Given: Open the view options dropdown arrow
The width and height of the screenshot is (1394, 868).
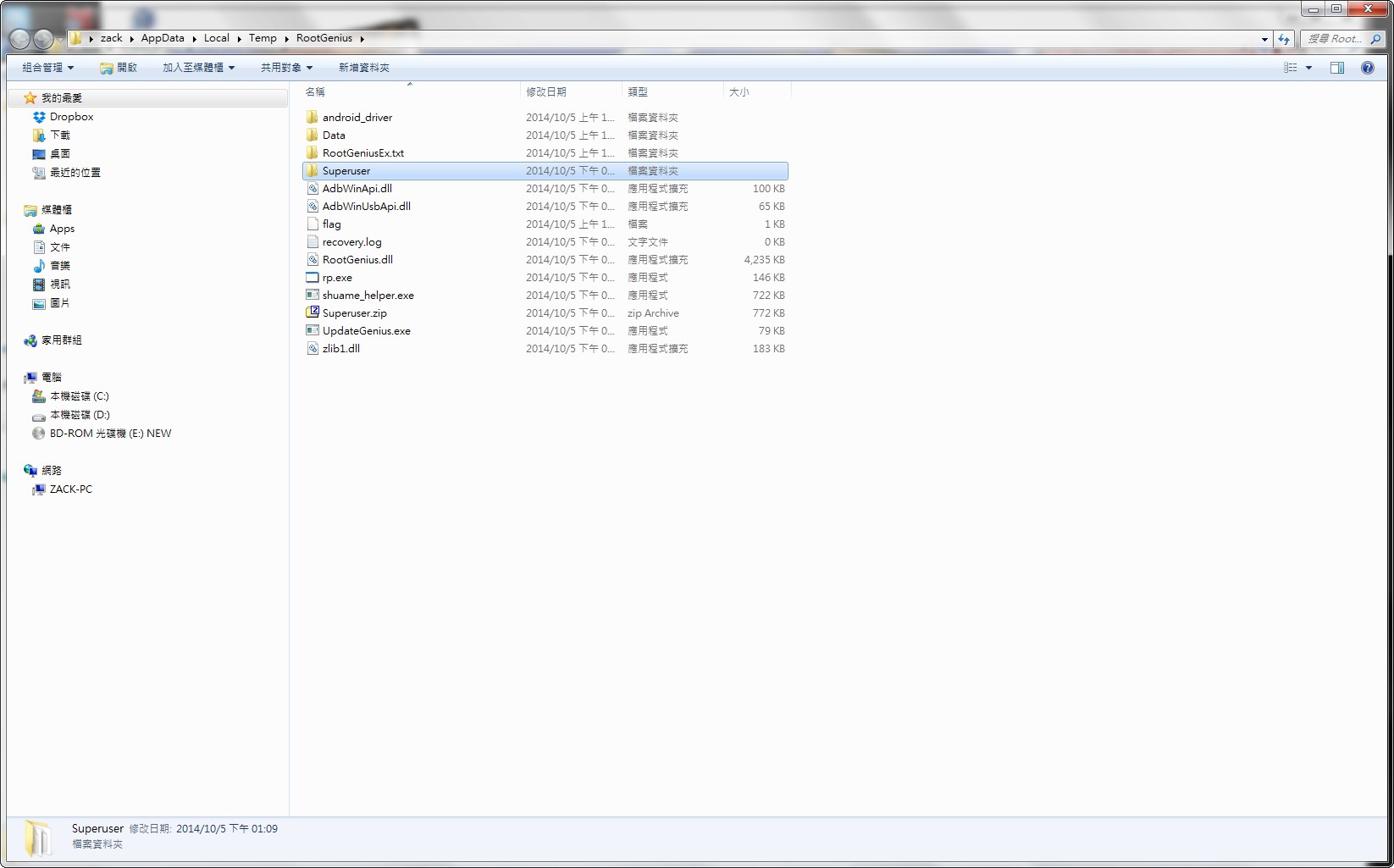Looking at the screenshot, I should pos(1308,68).
